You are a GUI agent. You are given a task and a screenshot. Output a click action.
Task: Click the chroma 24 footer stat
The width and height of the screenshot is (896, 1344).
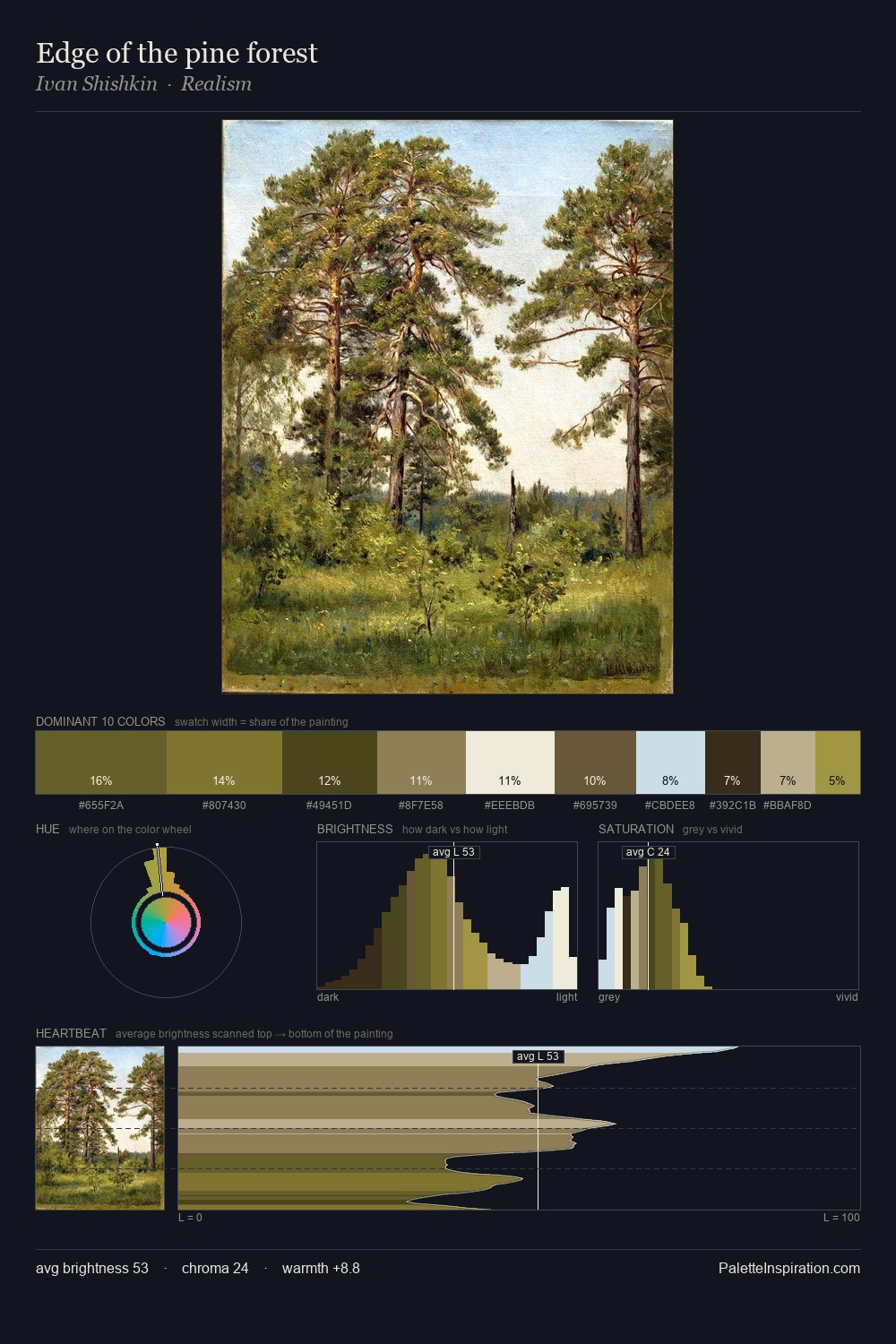pyautogui.click(x=215, y=1268)
